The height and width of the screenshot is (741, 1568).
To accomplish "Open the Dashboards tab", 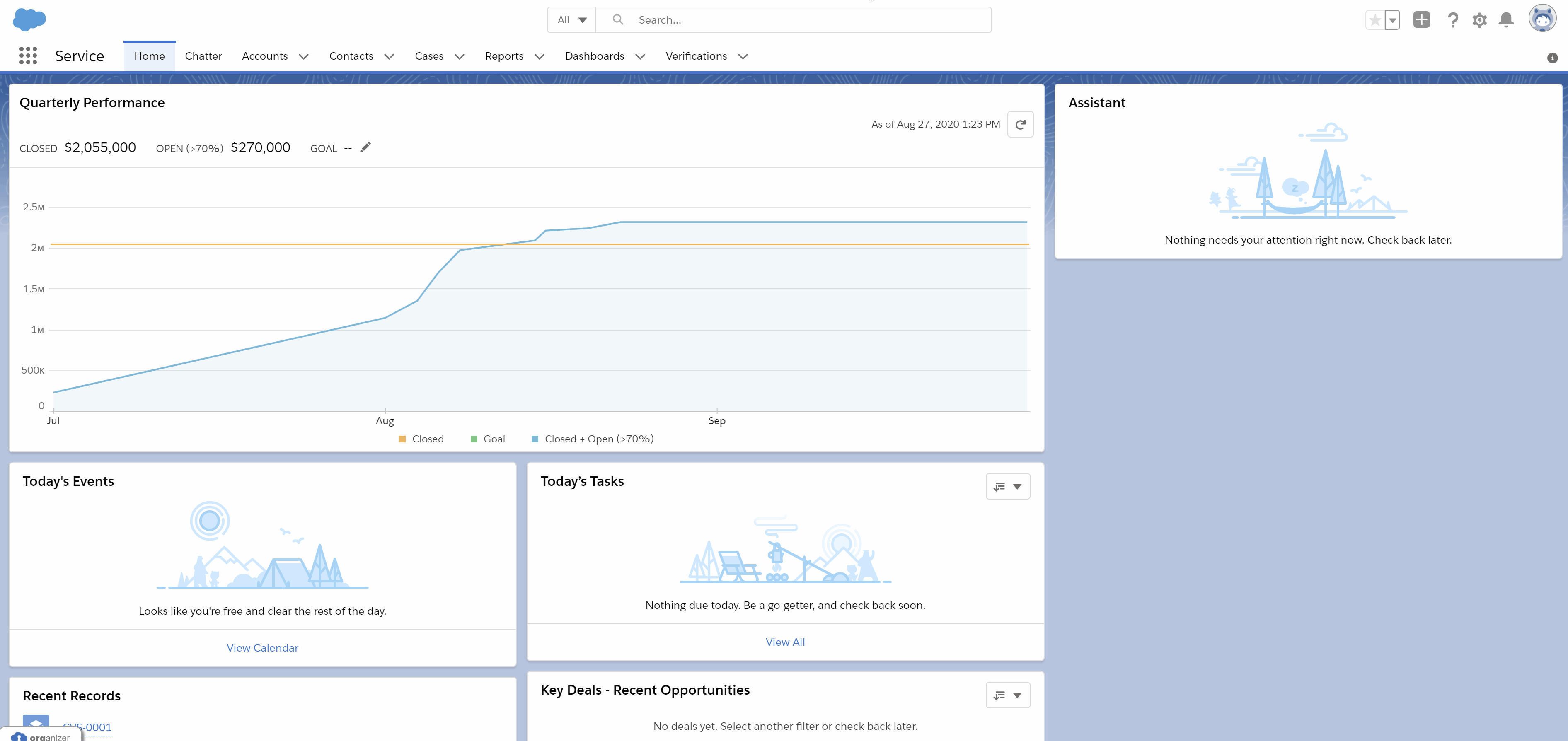I will pyautogui.click(x=594, y=56).
